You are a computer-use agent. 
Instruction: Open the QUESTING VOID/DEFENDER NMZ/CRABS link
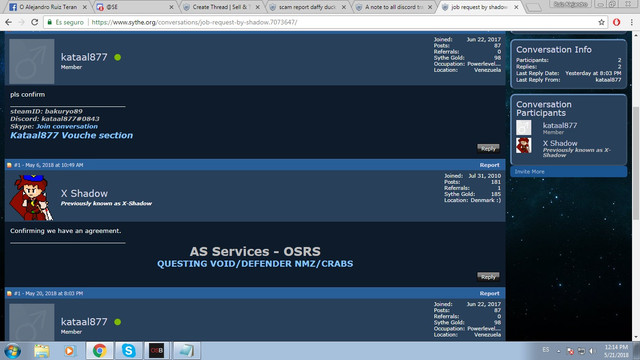click(255, 264)
